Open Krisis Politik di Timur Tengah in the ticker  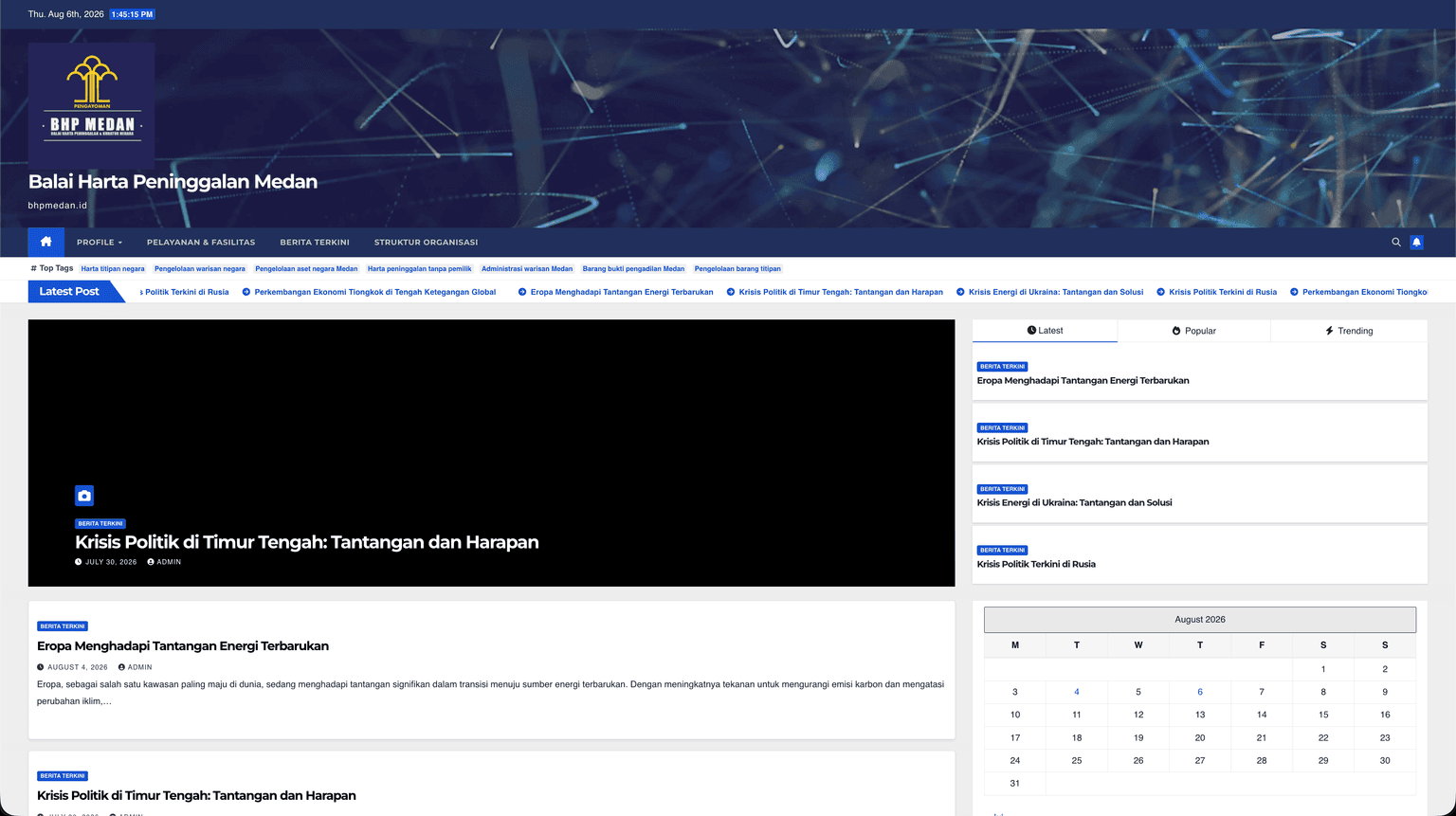click(x=841, y=292)
